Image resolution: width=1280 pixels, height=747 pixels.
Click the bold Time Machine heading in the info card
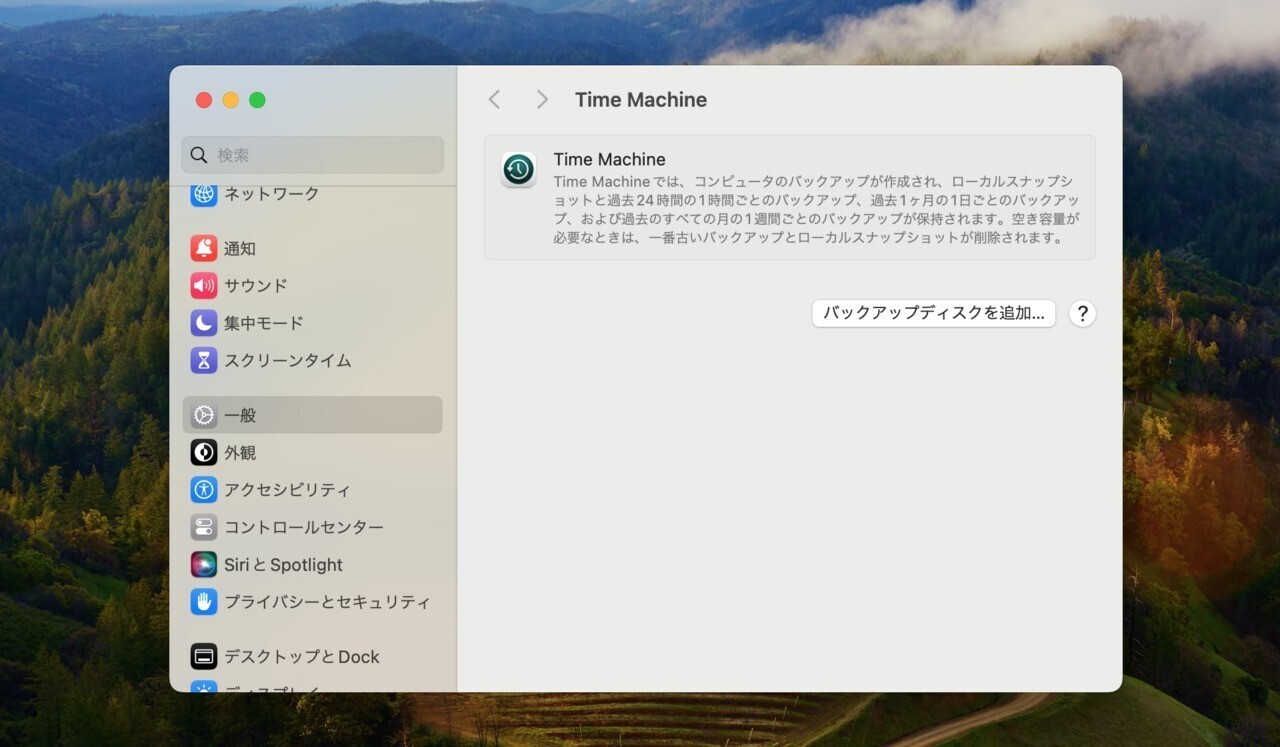(x=610, y=159)
